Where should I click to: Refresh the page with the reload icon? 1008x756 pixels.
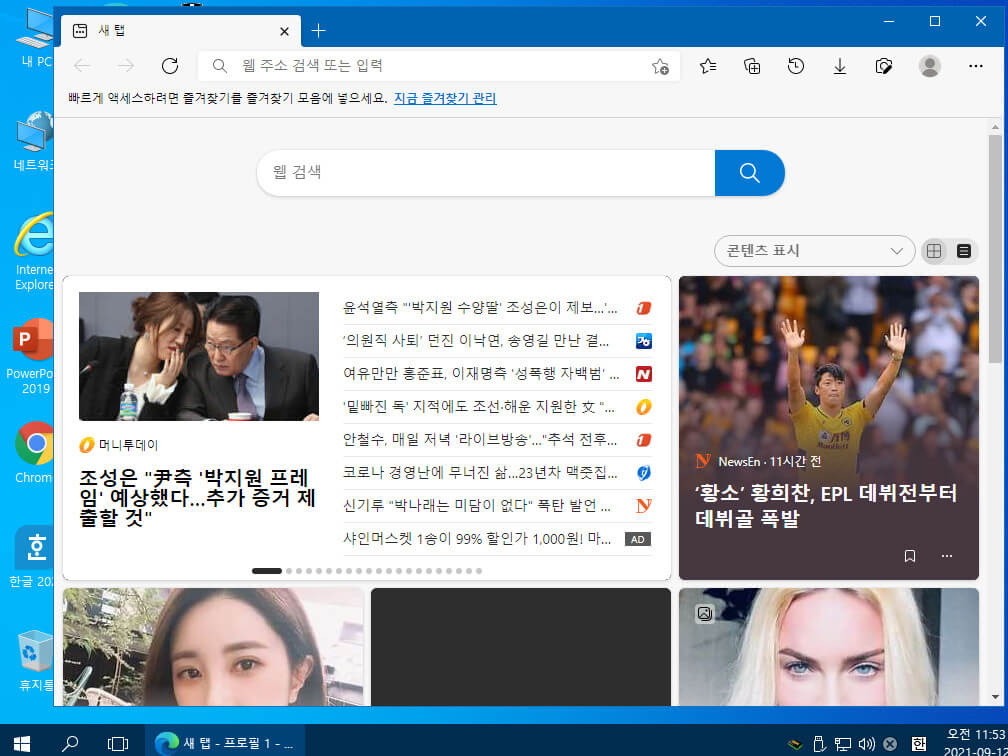170,66
